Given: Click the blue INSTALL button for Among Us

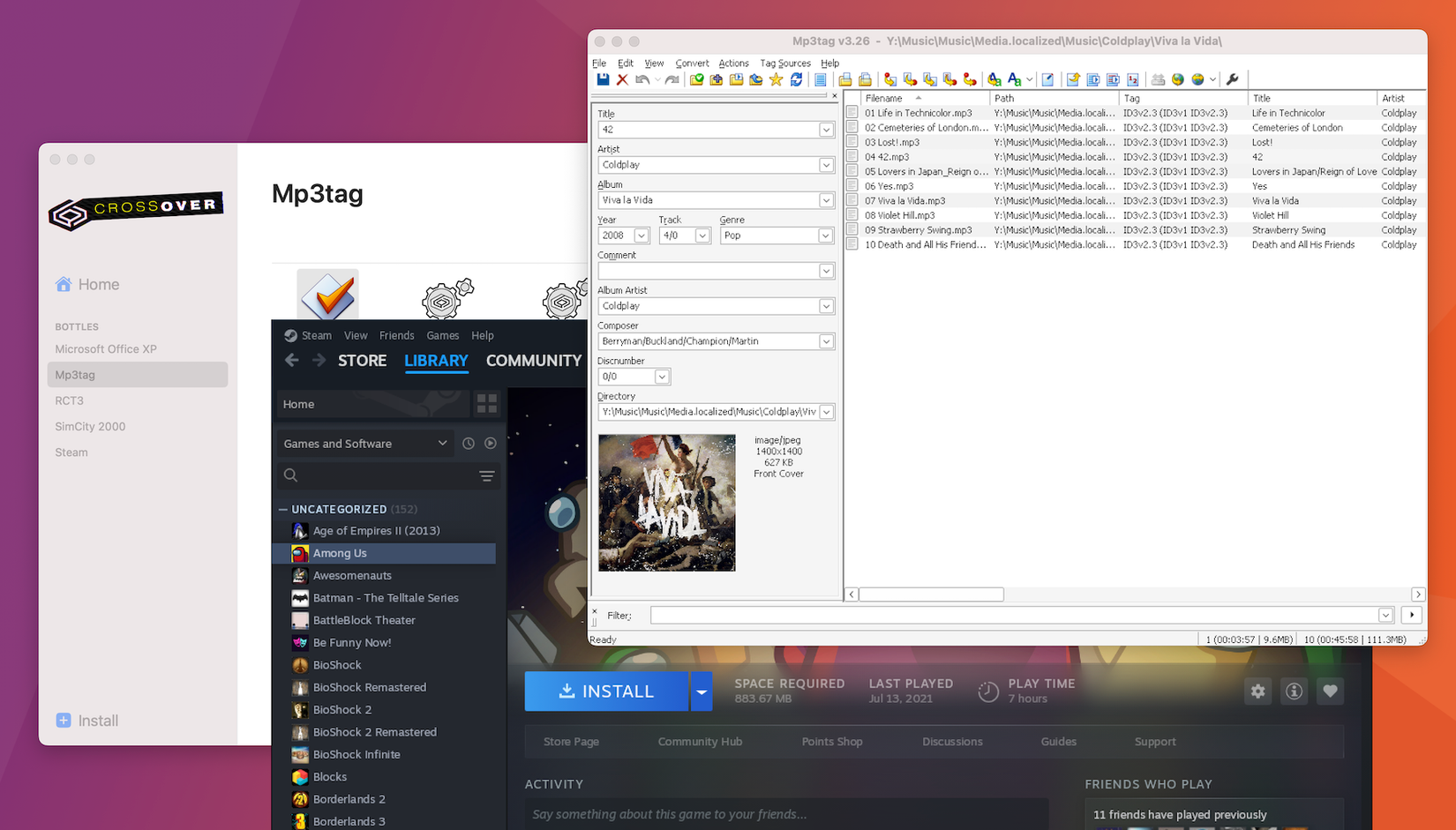Looking at the screenshot, I should point(606,691).
